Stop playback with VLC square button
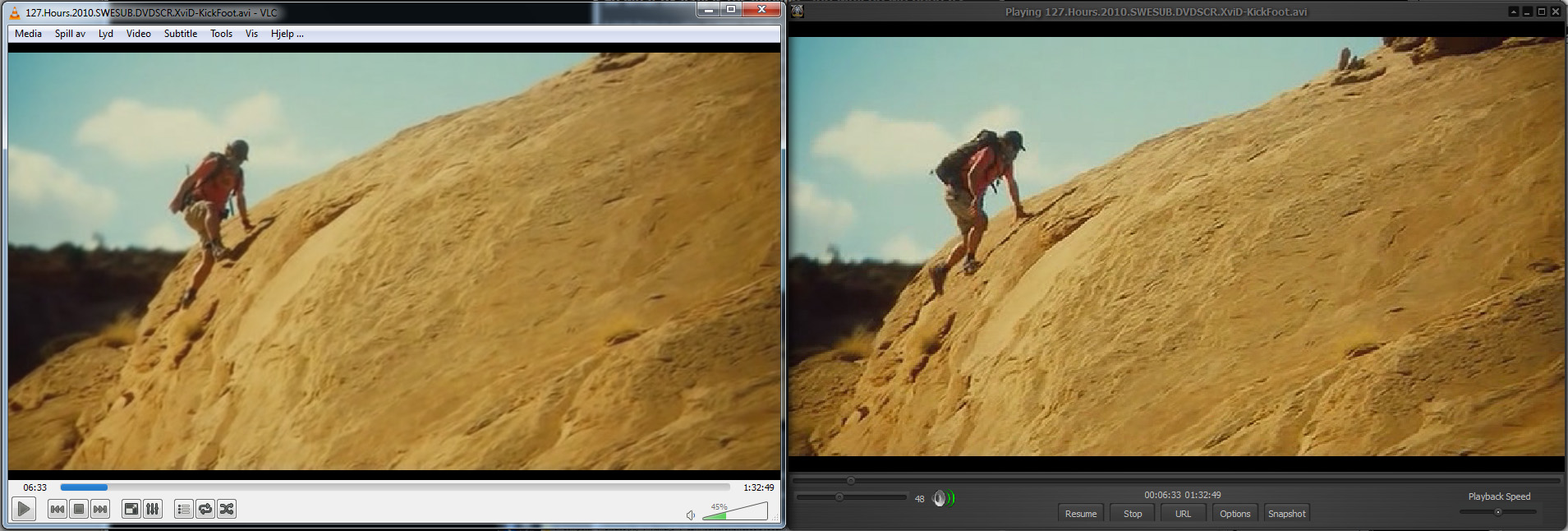This screenshot has width=1568, height=531. 79,510
